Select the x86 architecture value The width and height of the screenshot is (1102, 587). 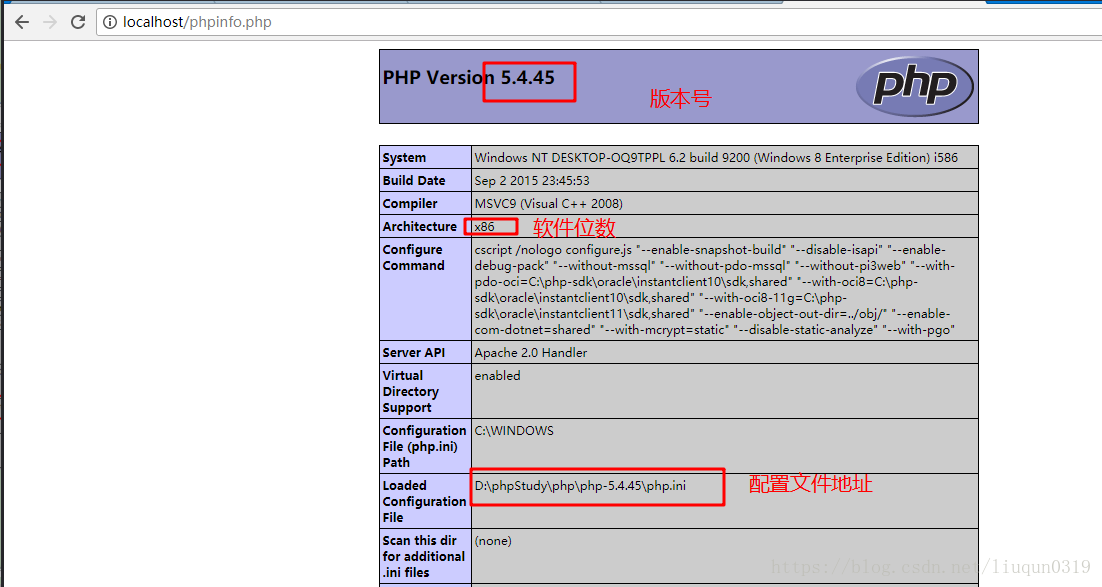484,226
